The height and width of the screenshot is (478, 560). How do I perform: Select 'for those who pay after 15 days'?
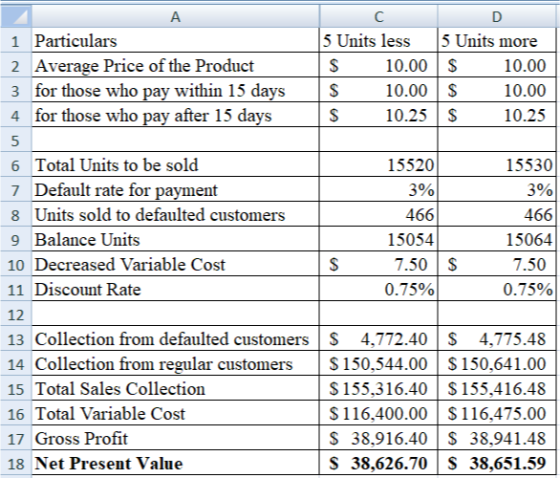(x=175, y=115)
